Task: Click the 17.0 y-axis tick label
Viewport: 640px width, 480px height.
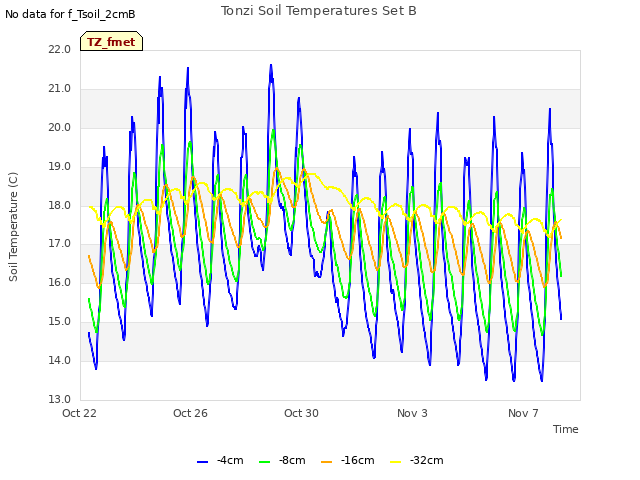Action: click(60, 244)
